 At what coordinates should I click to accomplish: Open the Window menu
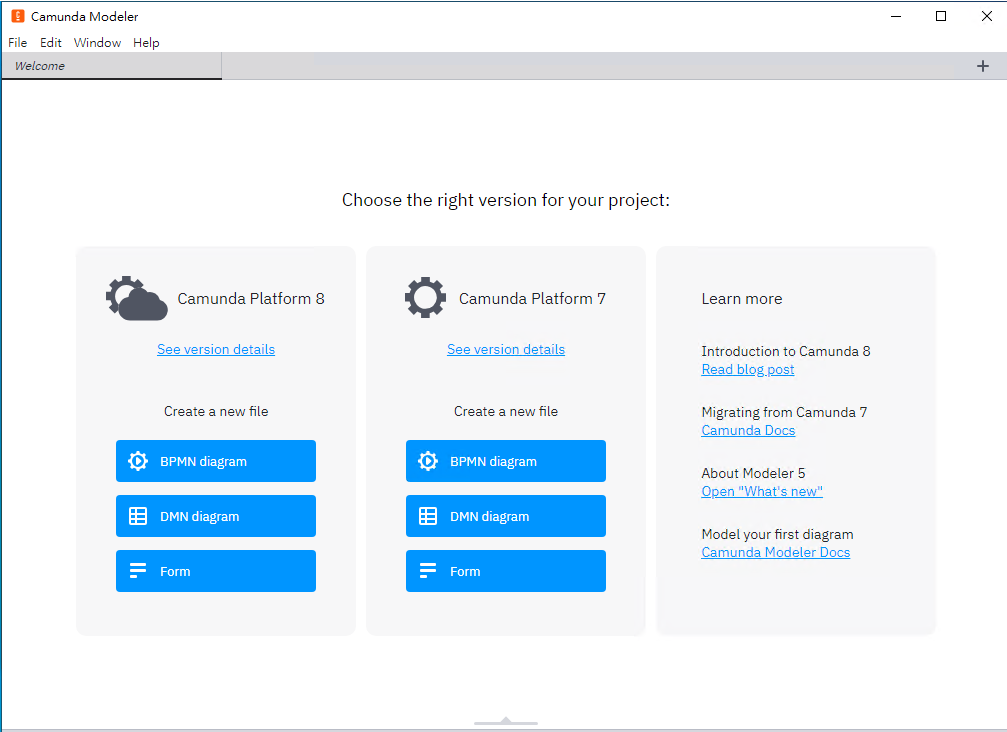[x=98, y=42]
